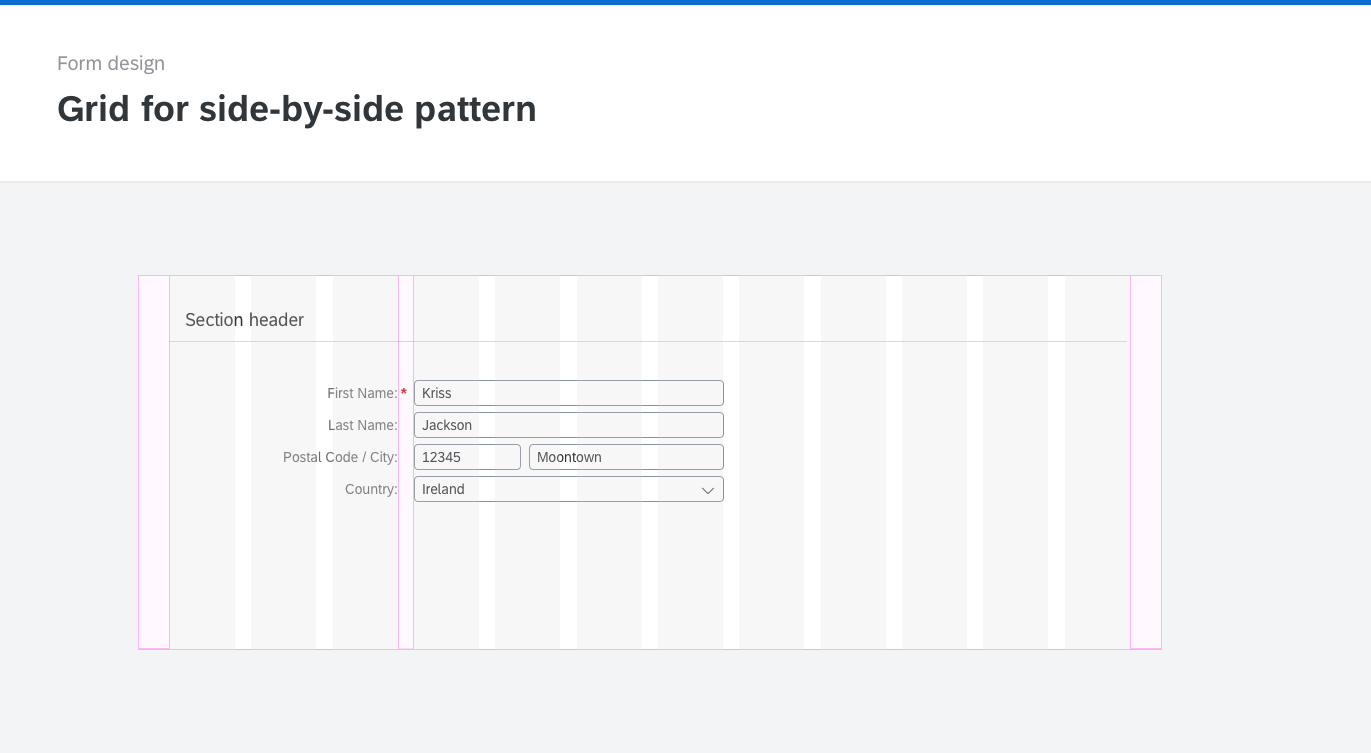The image size is (1371, 753).
Task: Click the City field showing Moontown
Action: click(x=625, y=456)
